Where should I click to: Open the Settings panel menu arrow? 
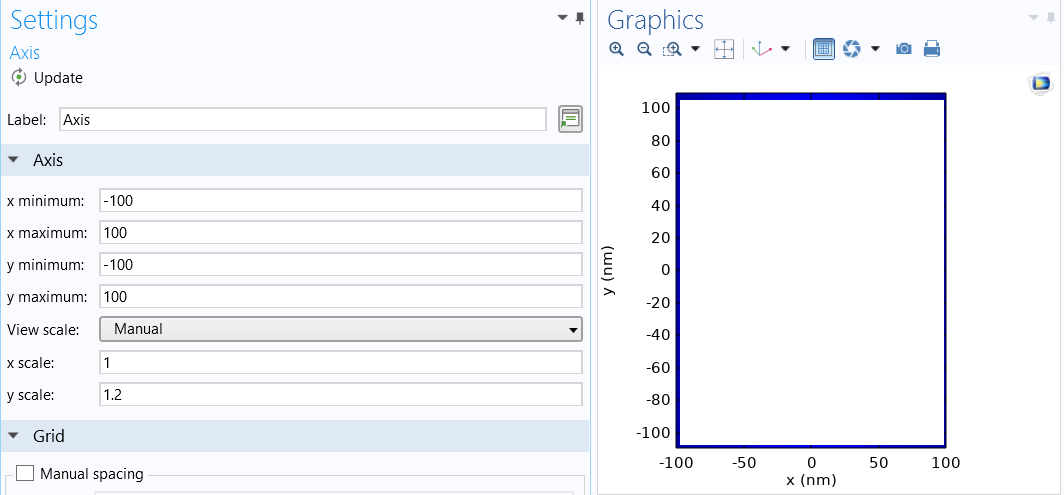click(563, 18)
